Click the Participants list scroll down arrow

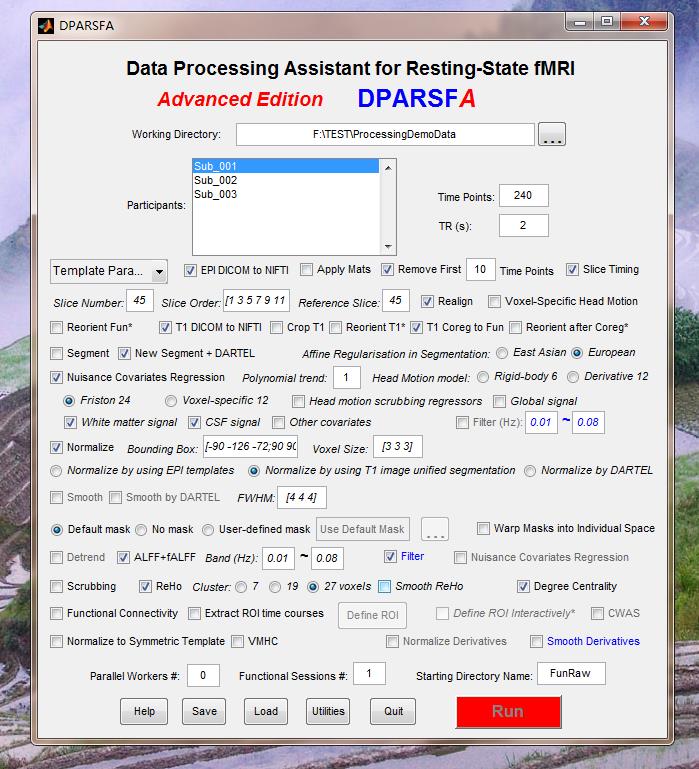click(388, 246)
